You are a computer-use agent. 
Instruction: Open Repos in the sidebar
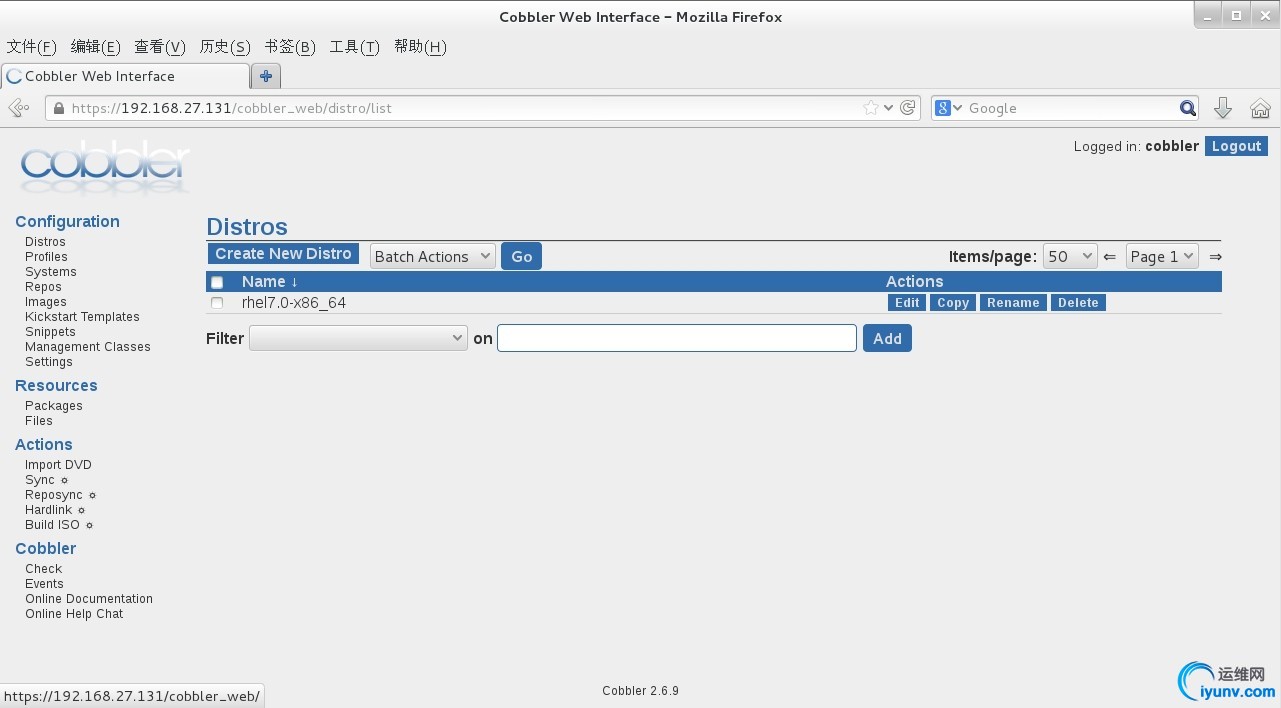[x=43, y=287]
